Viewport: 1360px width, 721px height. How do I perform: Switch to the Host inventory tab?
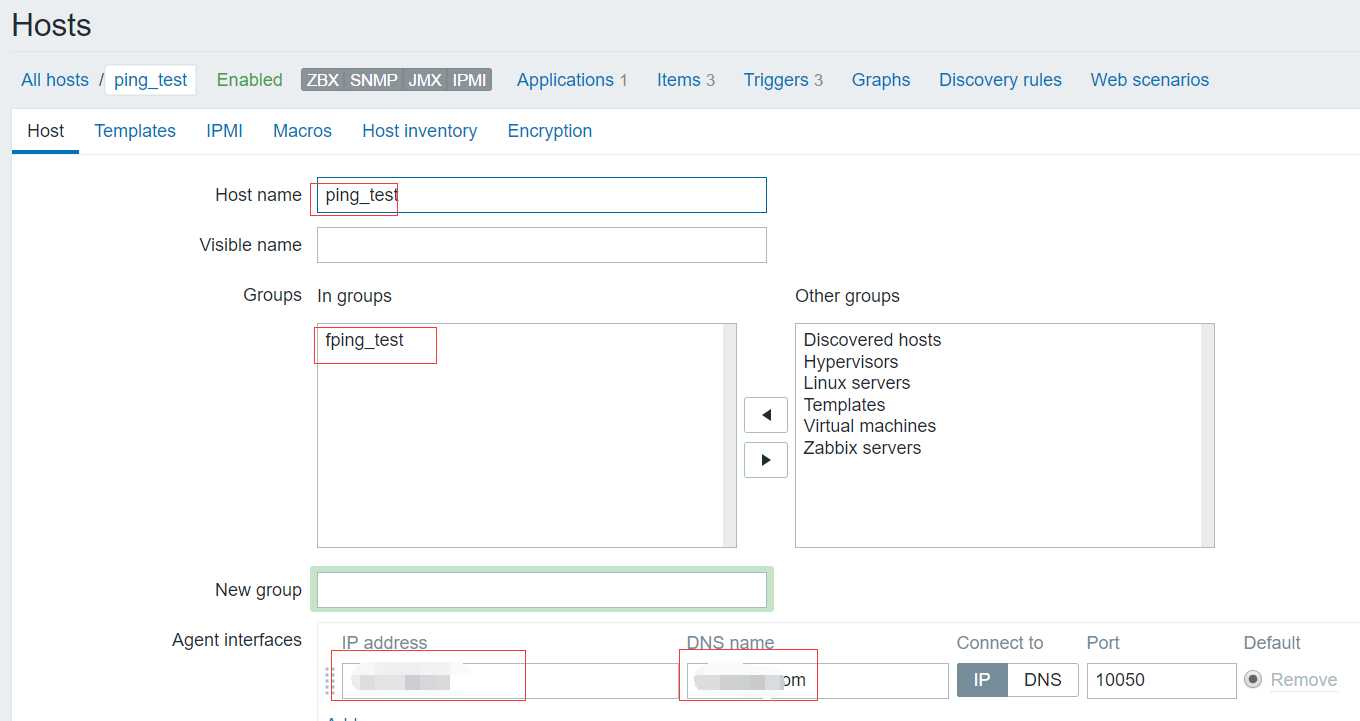420,131
